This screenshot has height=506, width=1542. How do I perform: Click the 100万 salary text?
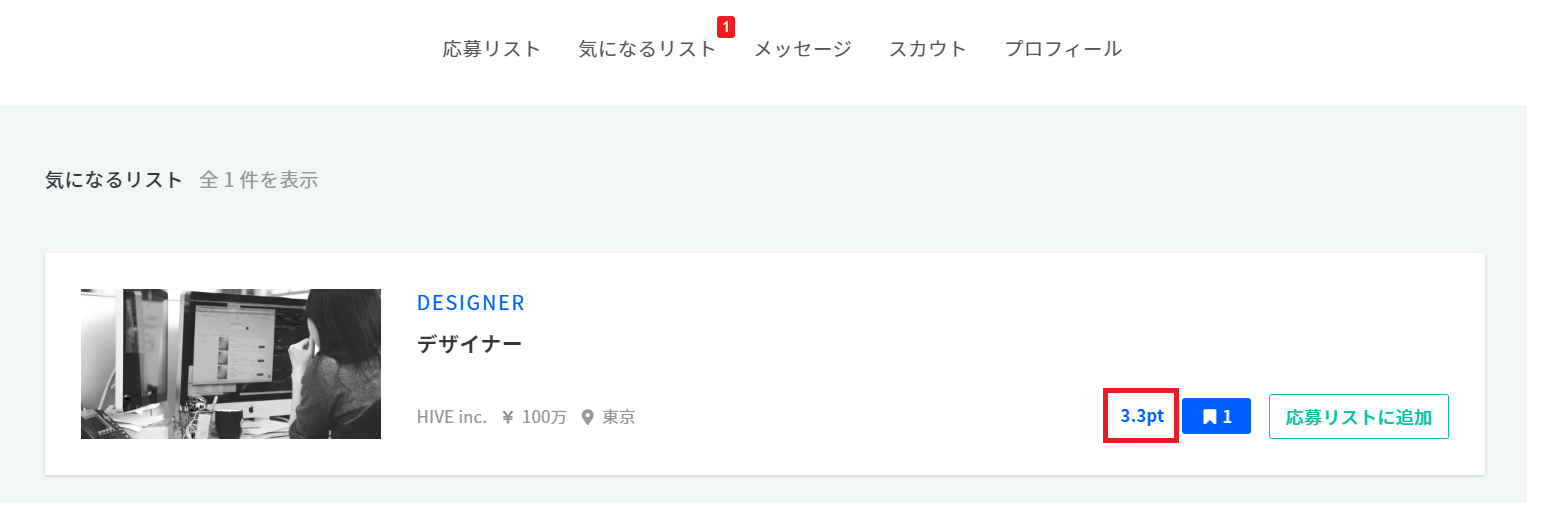click(x=544, y=417)
